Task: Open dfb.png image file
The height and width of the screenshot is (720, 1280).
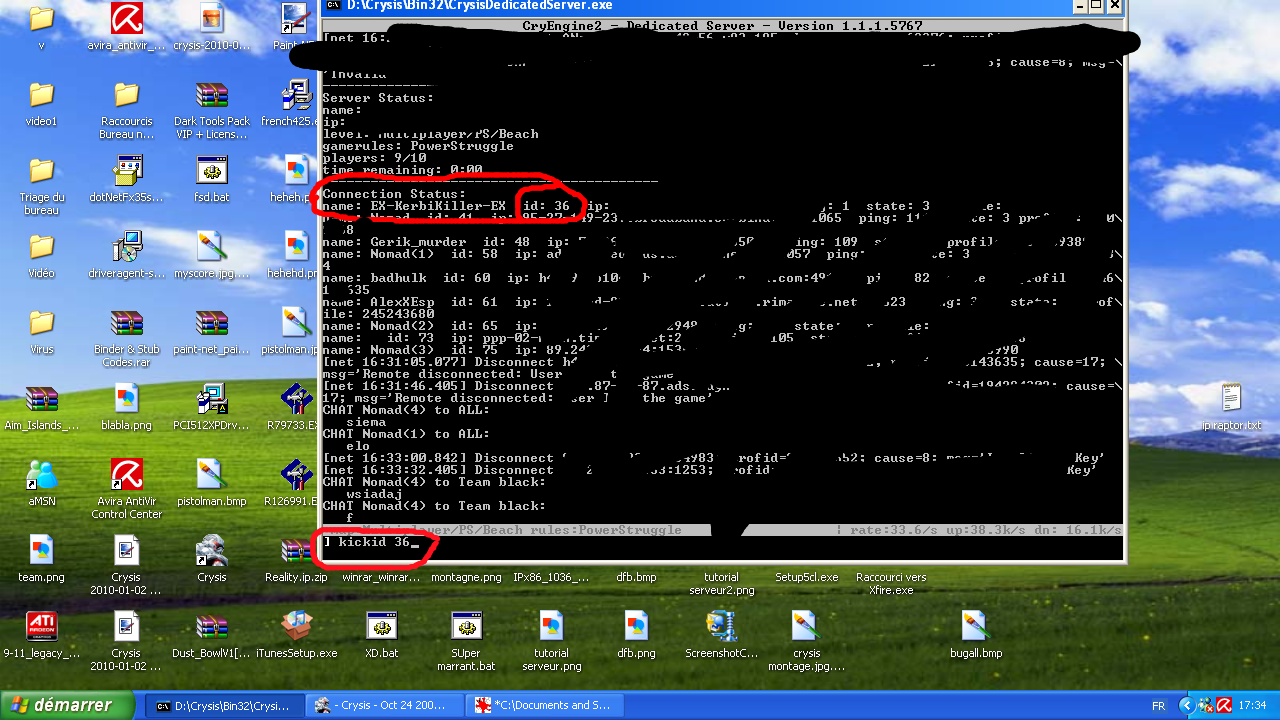Action: point(636,627)
